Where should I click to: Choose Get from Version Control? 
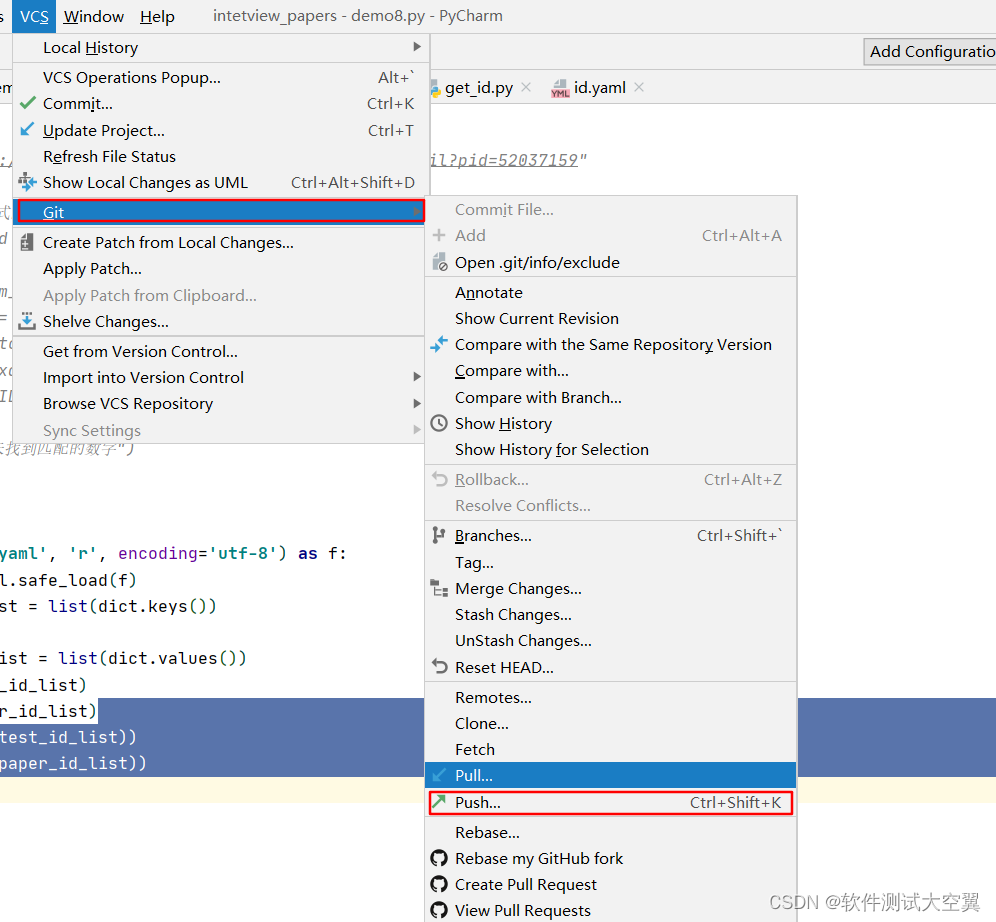(x=218, y=351)
